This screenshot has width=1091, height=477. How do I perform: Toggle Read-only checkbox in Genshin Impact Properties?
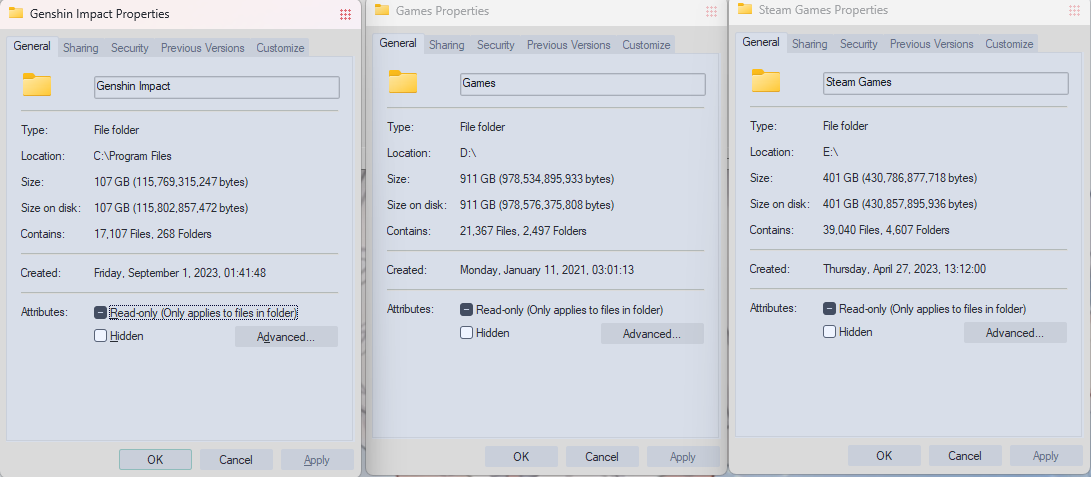click(100, 313)
